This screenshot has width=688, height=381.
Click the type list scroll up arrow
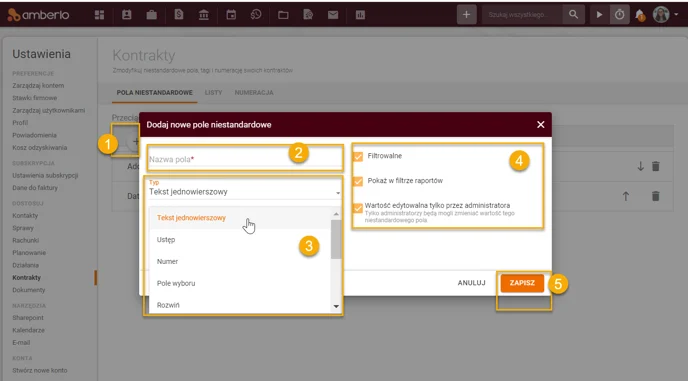(336, 214)
